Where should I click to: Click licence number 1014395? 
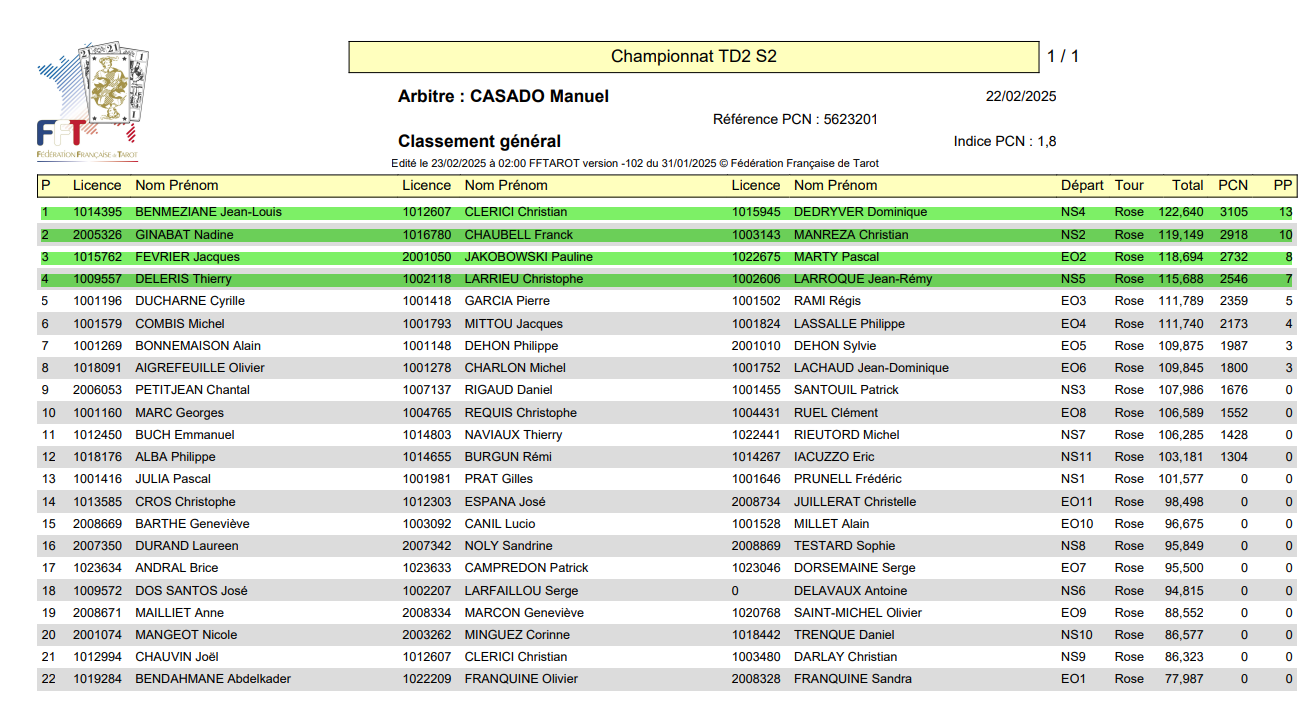97,212
